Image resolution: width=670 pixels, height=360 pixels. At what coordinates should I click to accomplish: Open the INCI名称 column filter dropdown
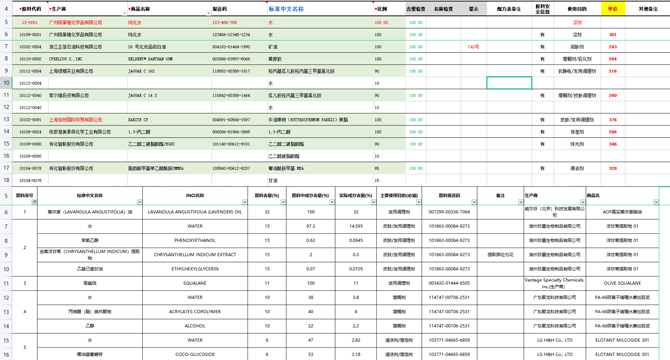[x=244, y=202]
